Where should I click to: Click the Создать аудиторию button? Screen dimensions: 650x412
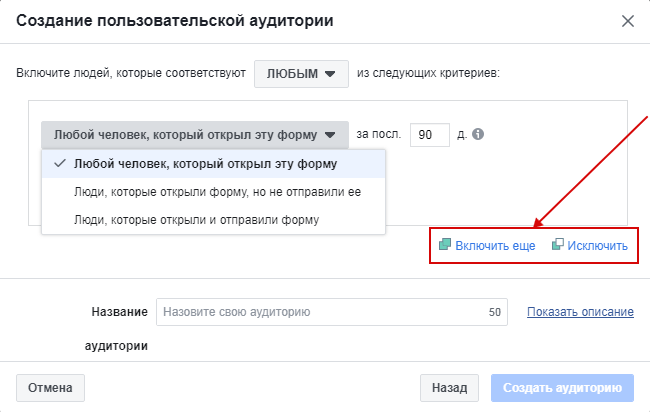(563, 387)
